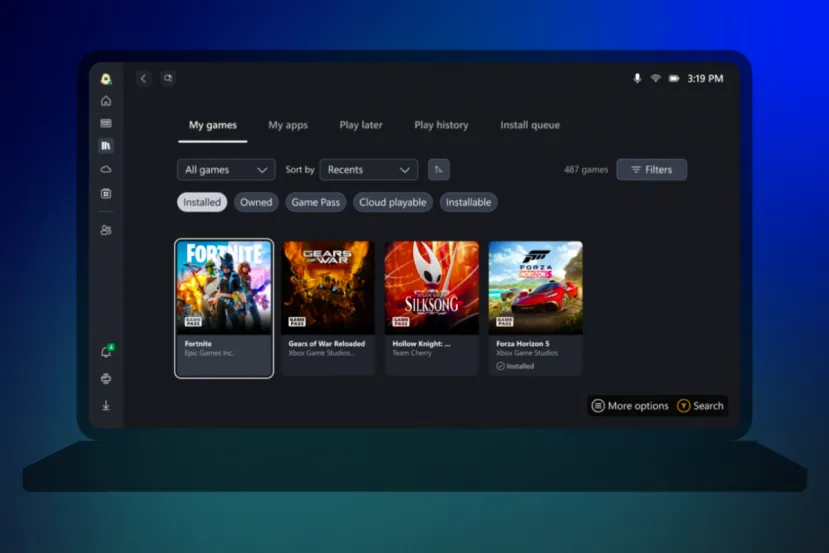Viewport: 829px width, 553px height.
Task: Click the battery status icon
Action: tap(674, 78)
